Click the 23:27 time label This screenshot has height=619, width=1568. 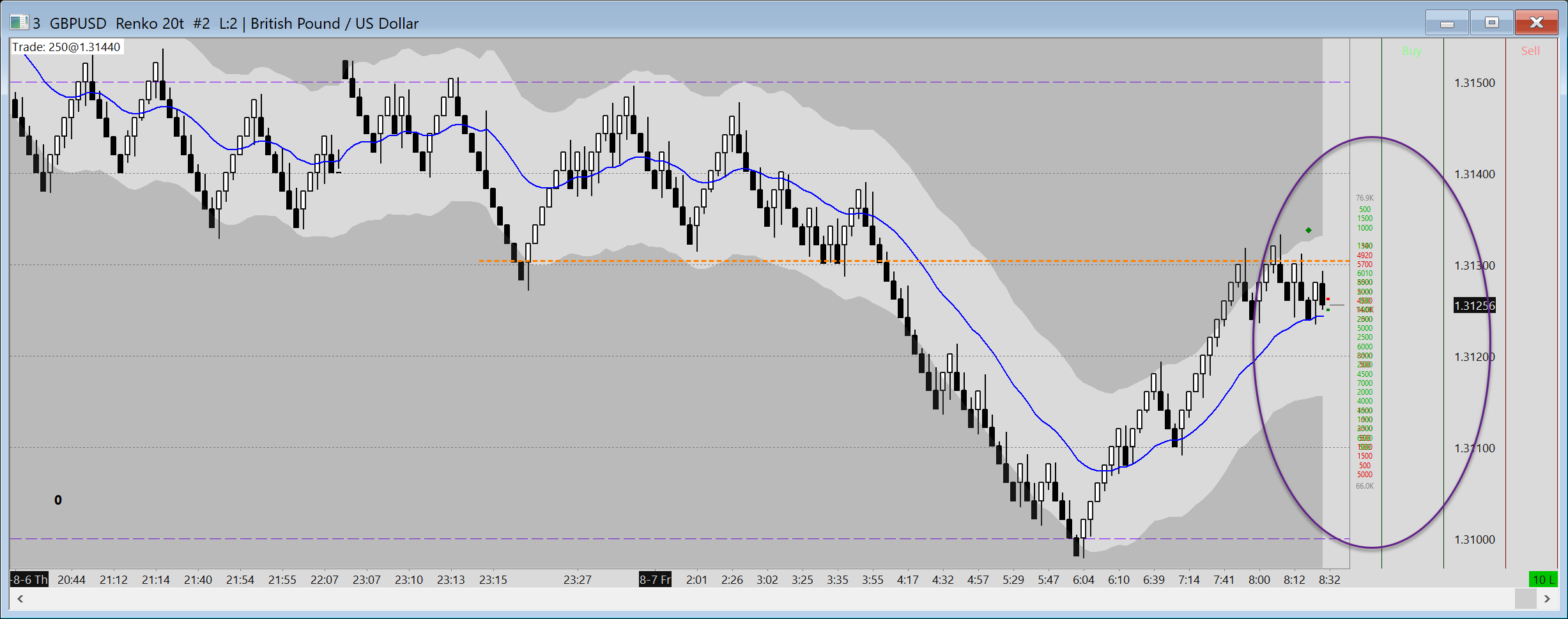(578, 579)
